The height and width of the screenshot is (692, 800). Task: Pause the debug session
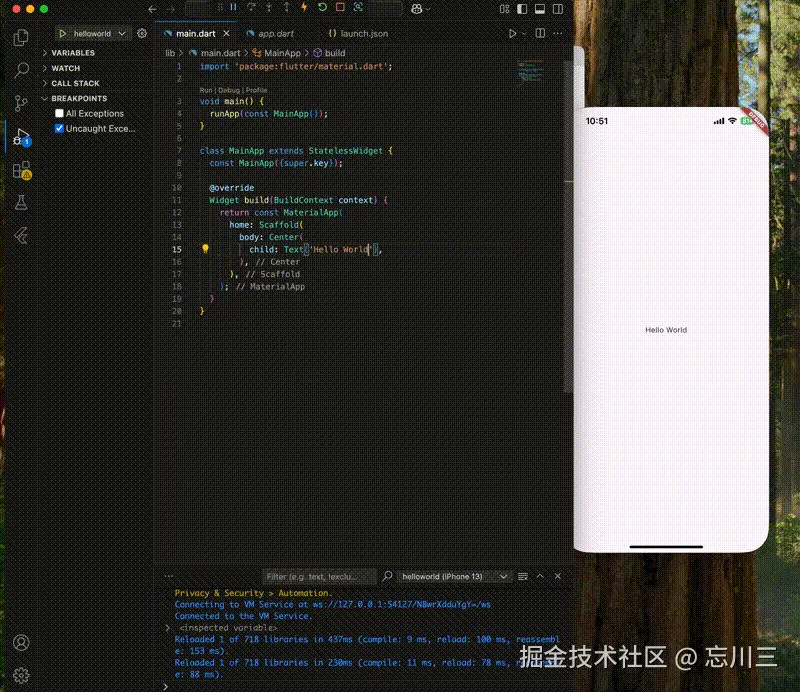coord(233,7)
